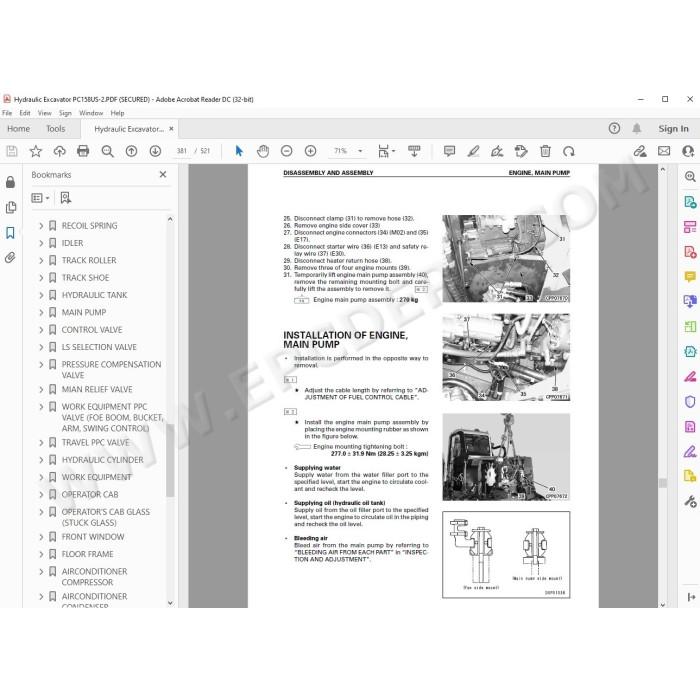The image size is (700, 700).
Task: Open the Comment tool in right pane
Action: point(690,277)
